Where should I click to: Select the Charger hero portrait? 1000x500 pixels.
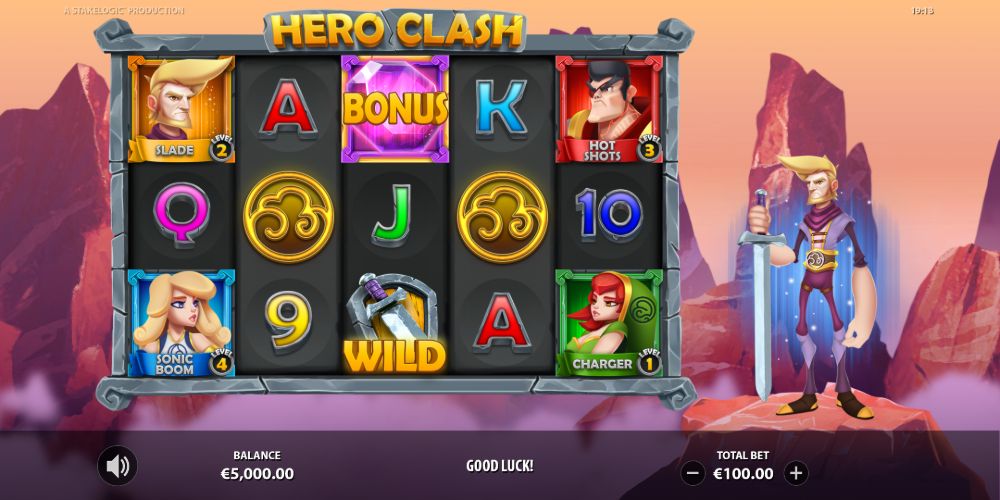pyautogui.click(x=609, y=323)
